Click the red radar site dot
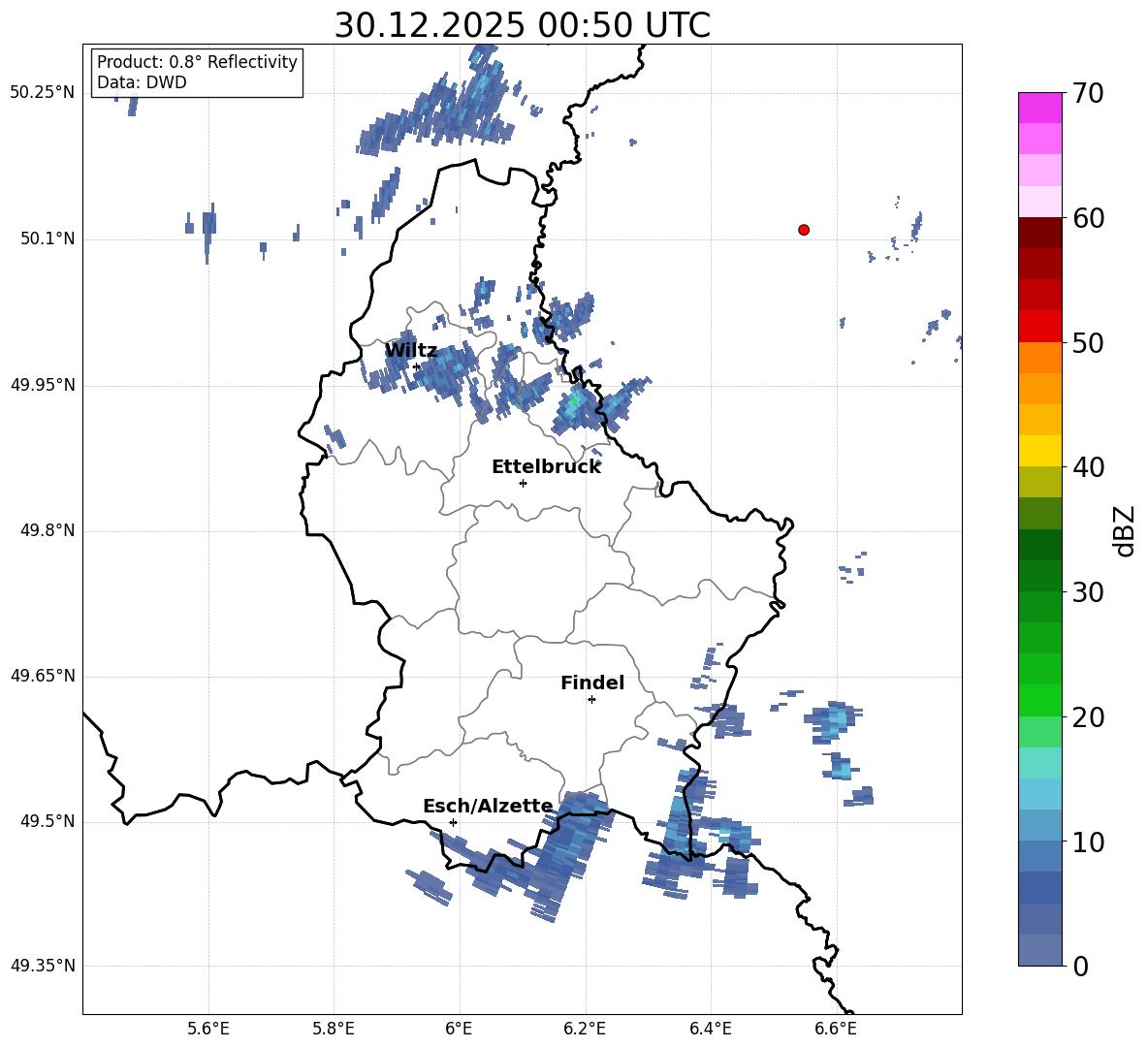 click(x=804, y=230)
